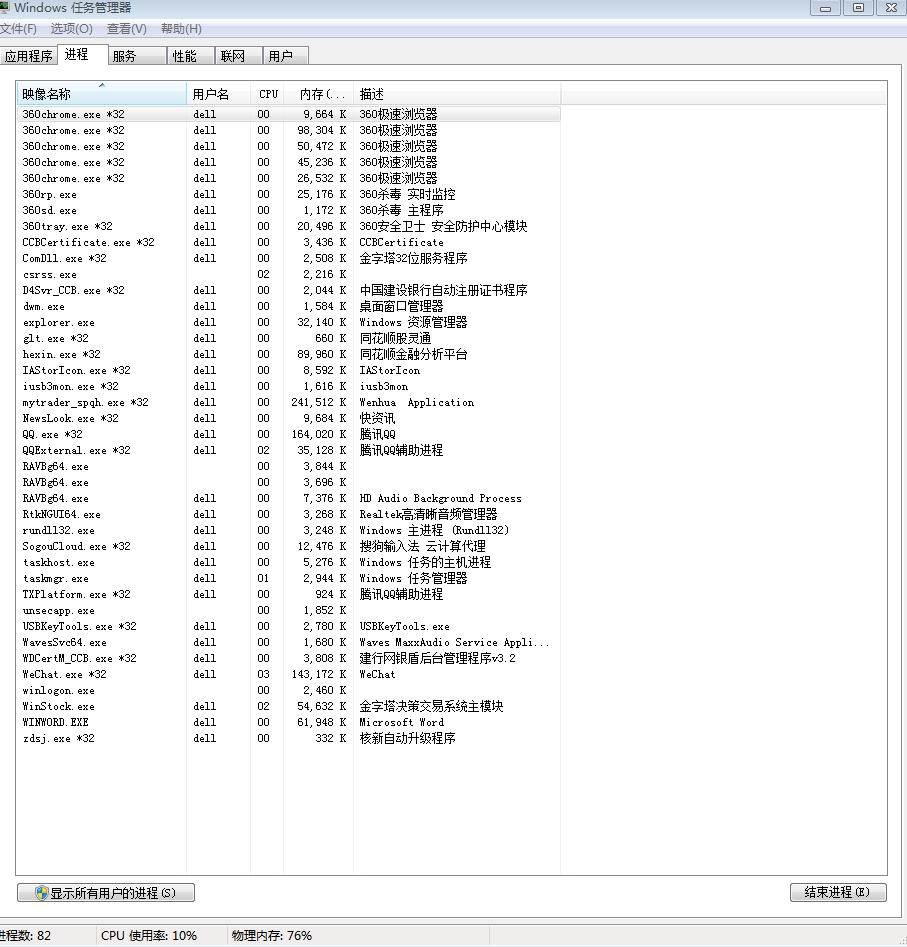Select the csrss.exe process
Screen dimensions: 907x947
(289, 274)
